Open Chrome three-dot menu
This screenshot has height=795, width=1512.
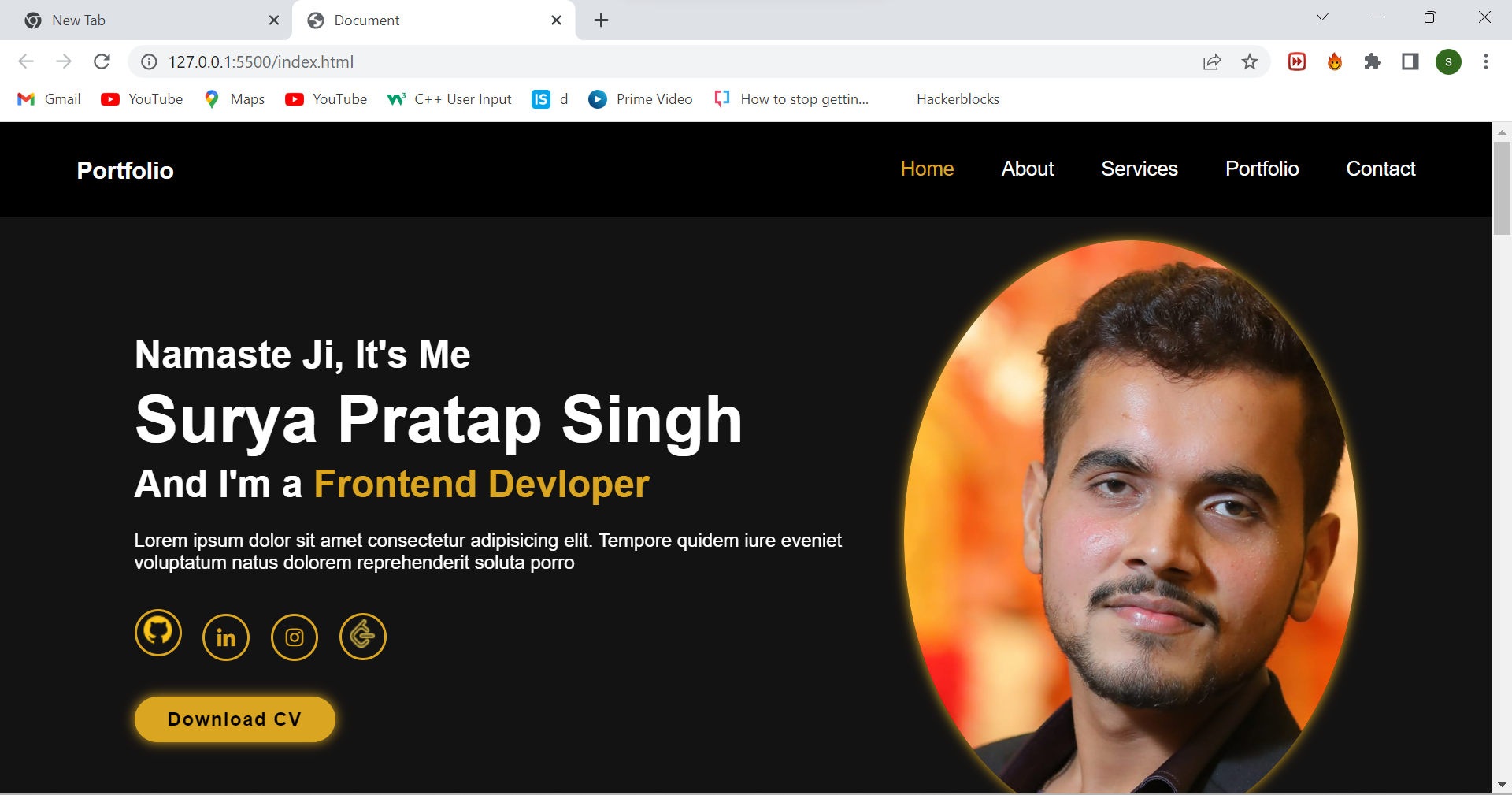(1486, 61)
